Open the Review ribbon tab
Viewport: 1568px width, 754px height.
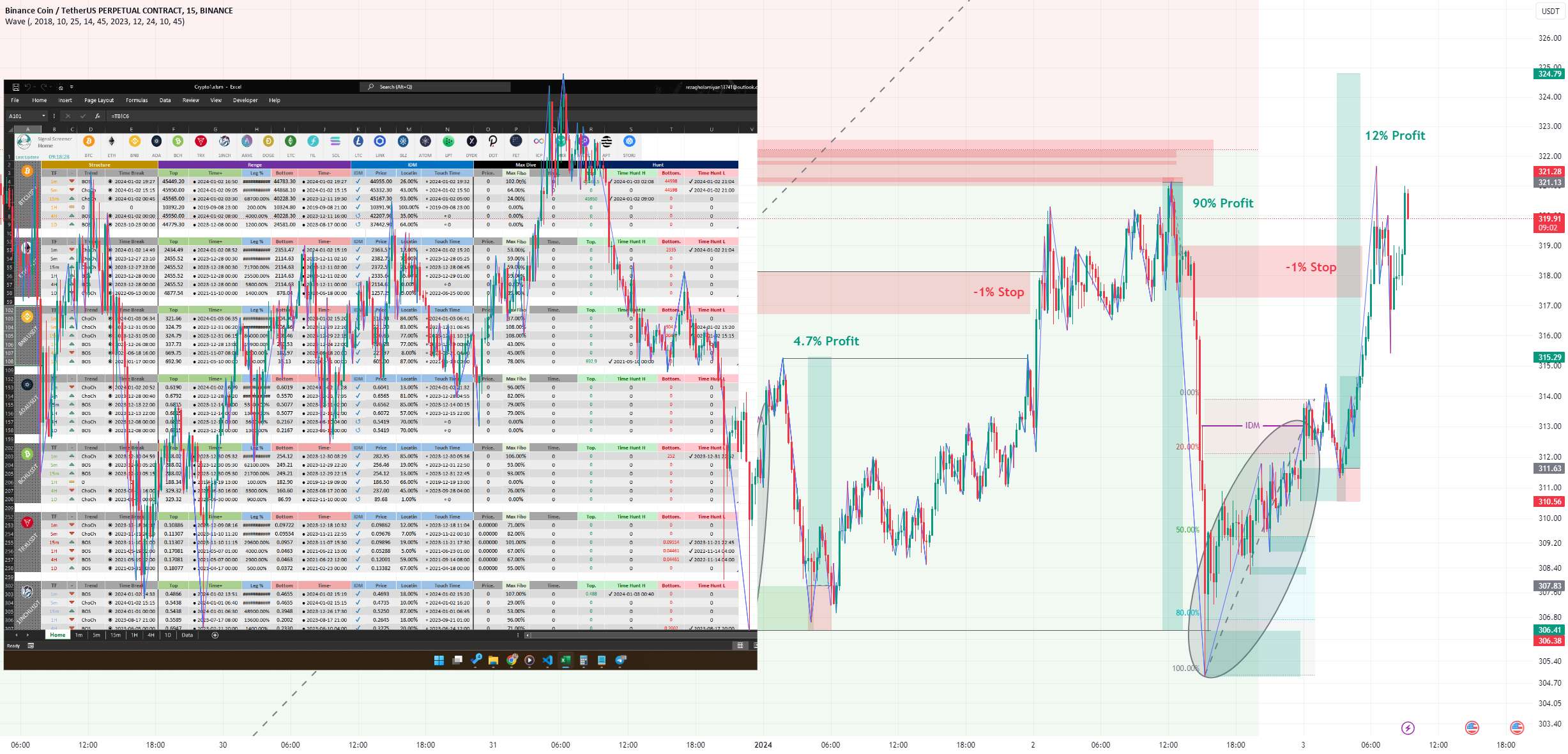[x=191, y=100]
